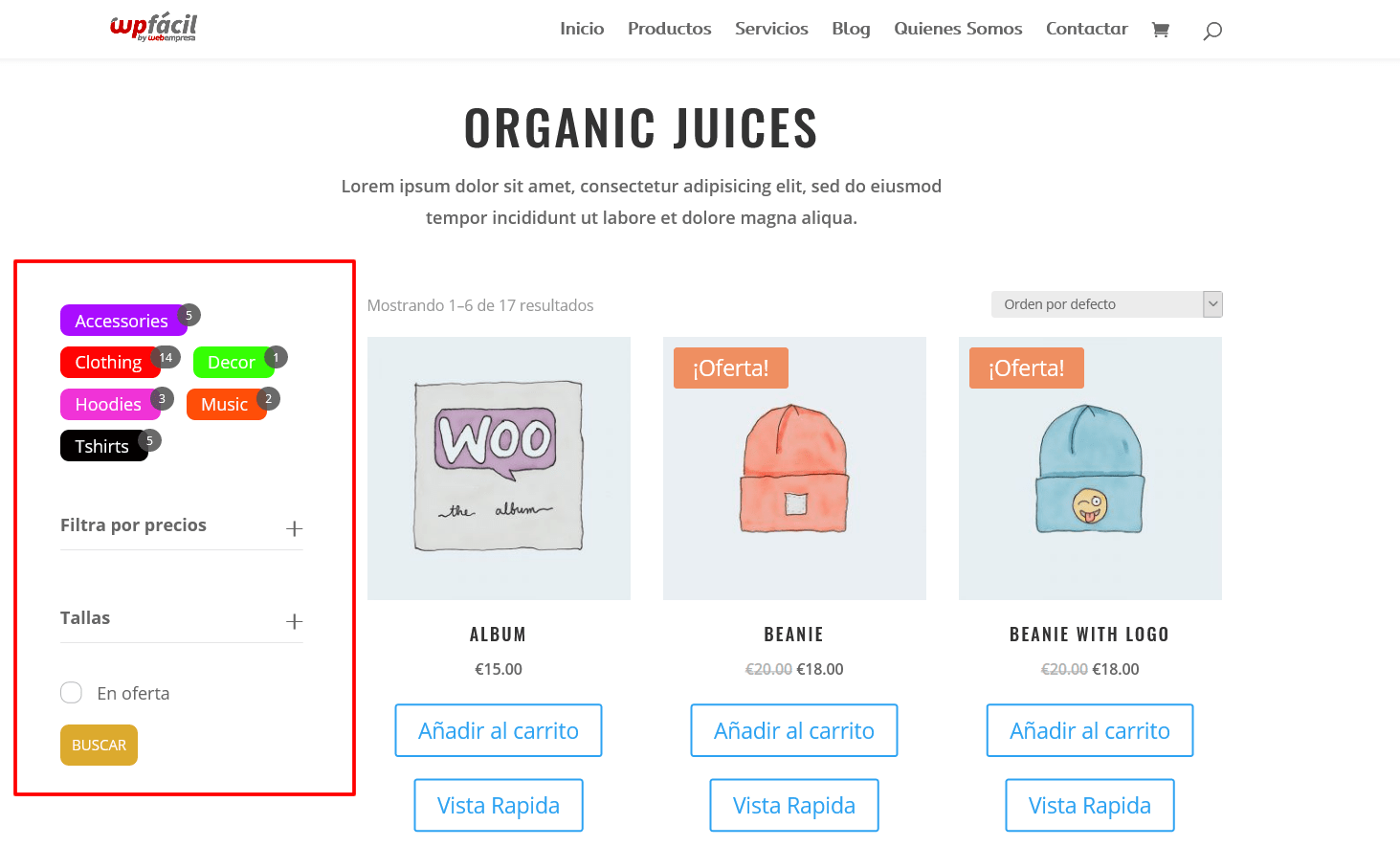Go to the Blog menu item
Screen dimensions: 1400x847
click(x=851, y=29)
